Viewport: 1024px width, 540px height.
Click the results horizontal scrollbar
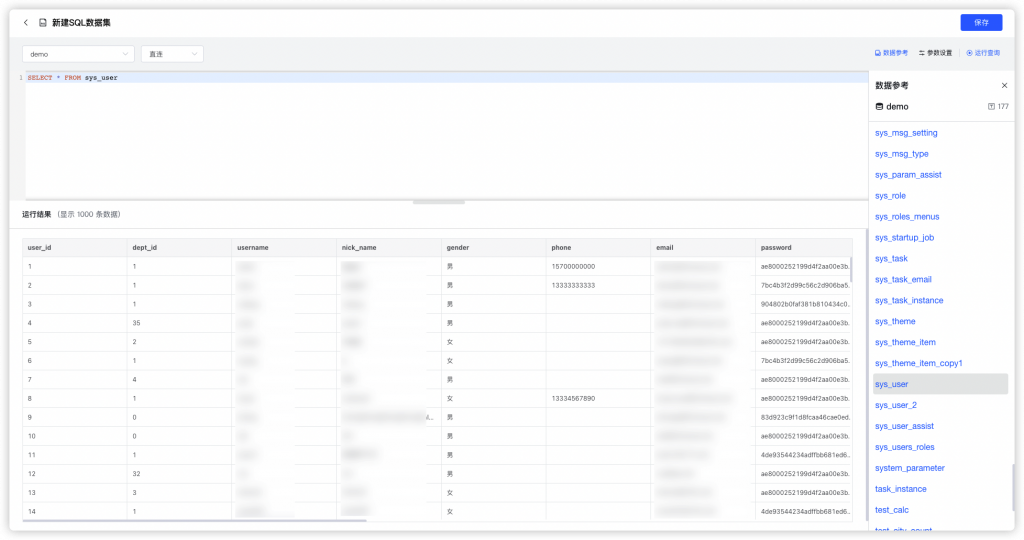pos(195,520)
